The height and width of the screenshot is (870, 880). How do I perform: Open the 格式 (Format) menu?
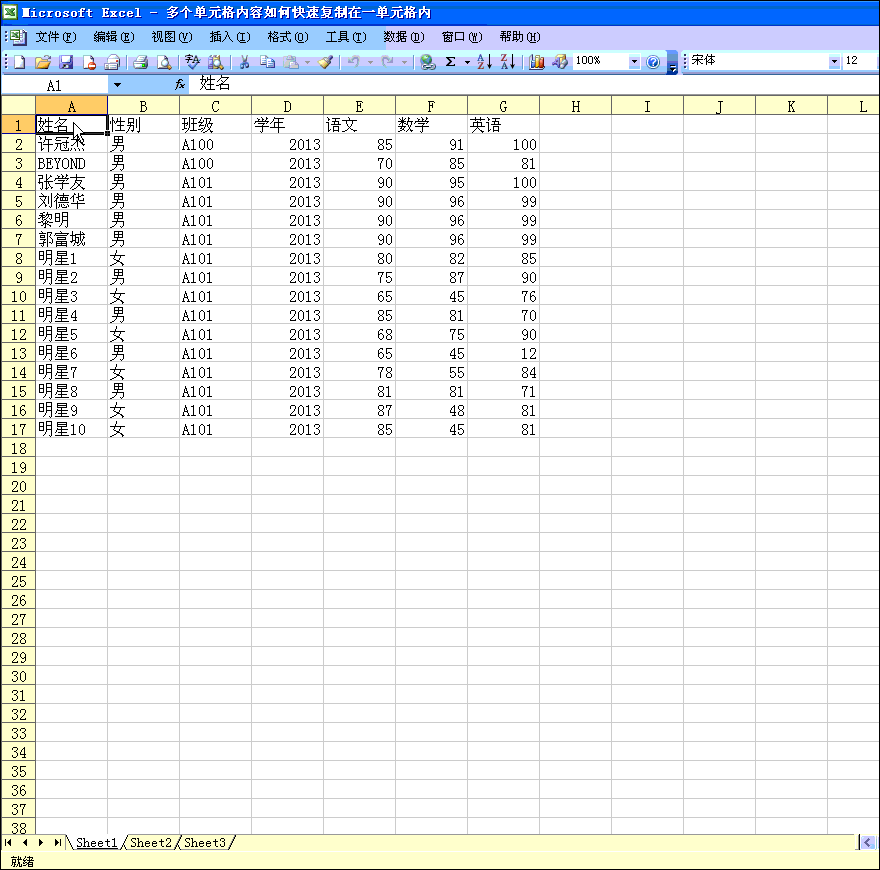coord(287,37)
